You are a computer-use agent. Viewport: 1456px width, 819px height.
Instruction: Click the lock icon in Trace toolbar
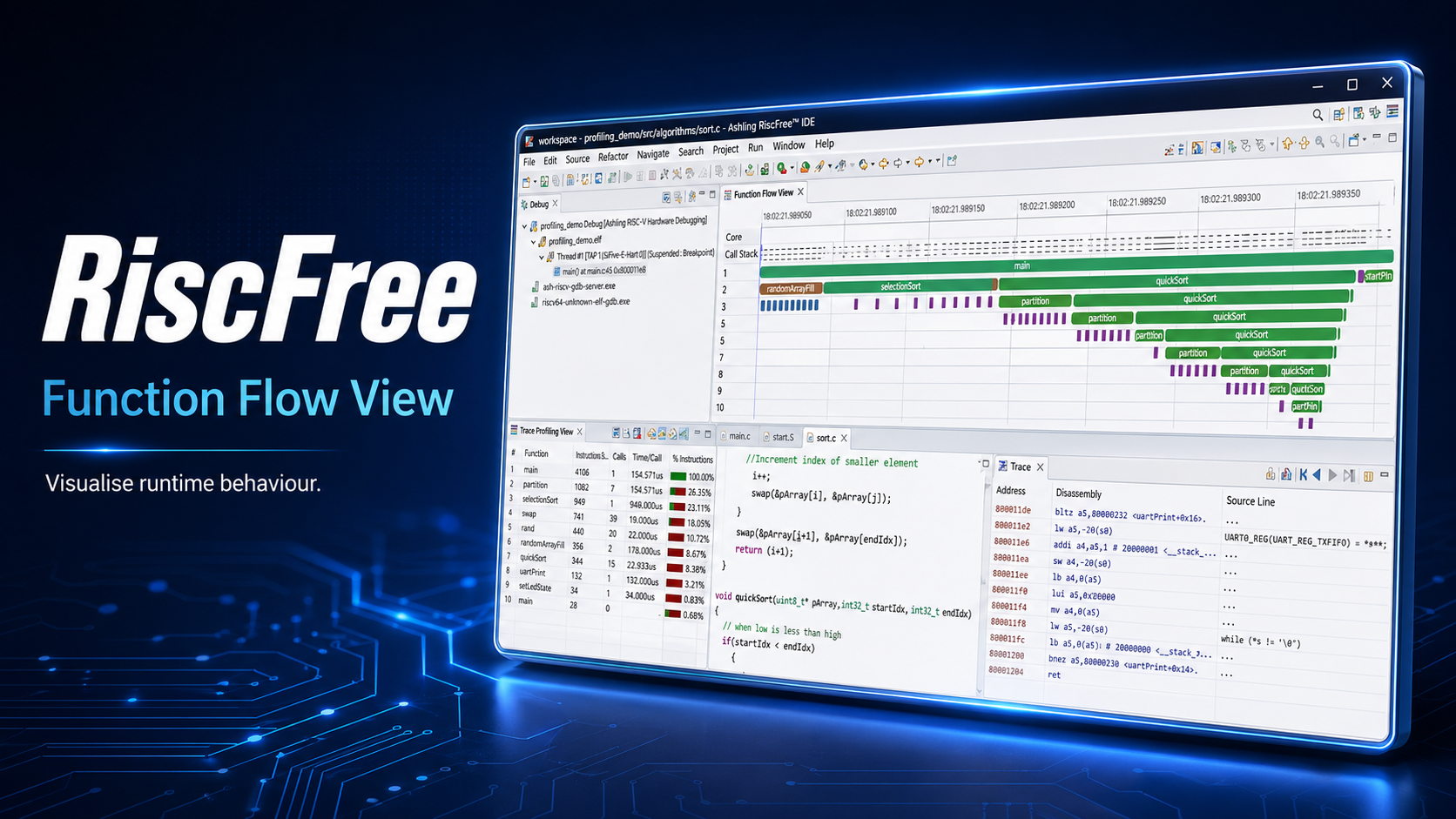(x=1271, y=474)
